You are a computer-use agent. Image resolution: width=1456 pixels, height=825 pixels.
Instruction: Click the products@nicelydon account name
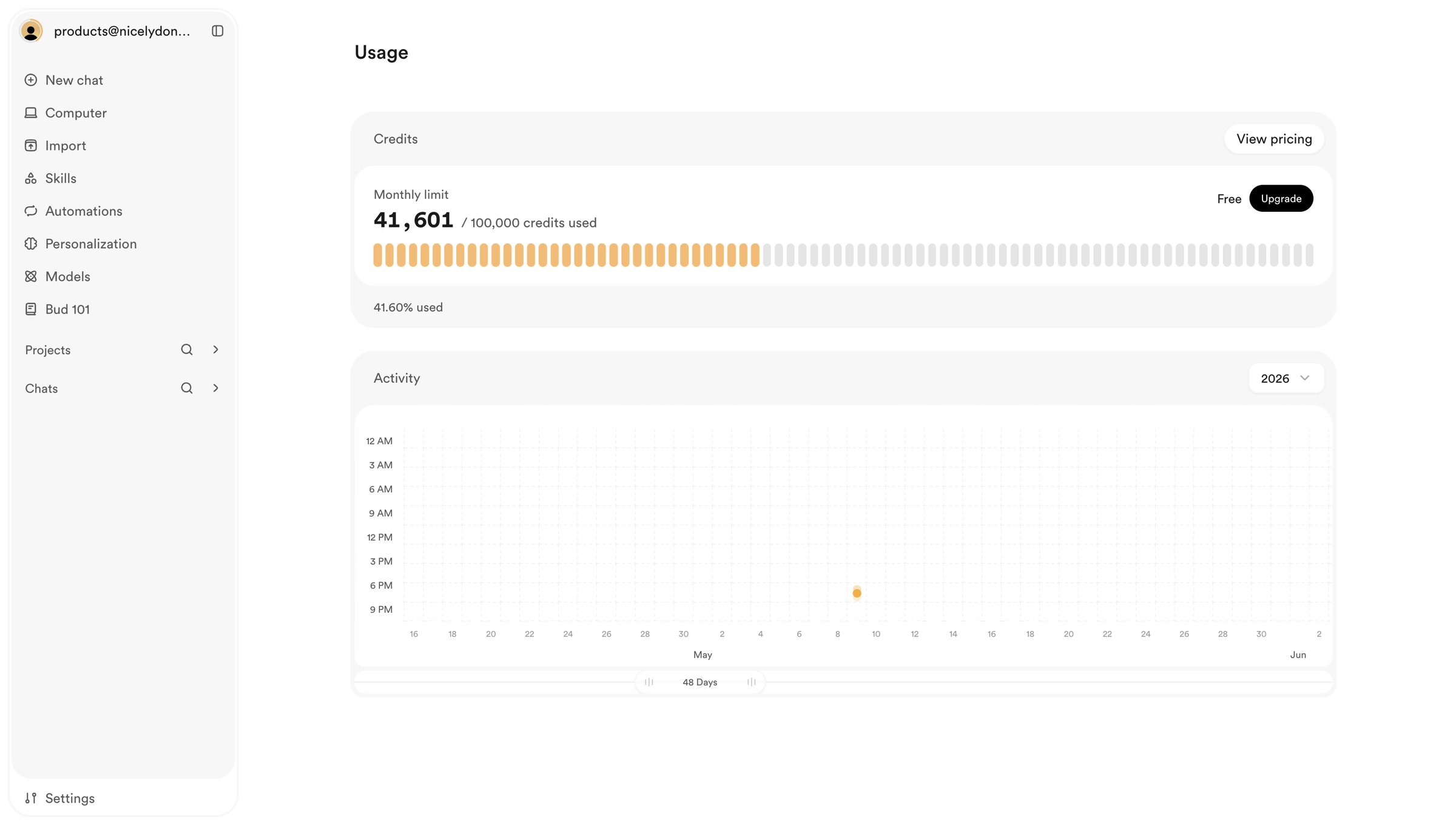point(122,31)
